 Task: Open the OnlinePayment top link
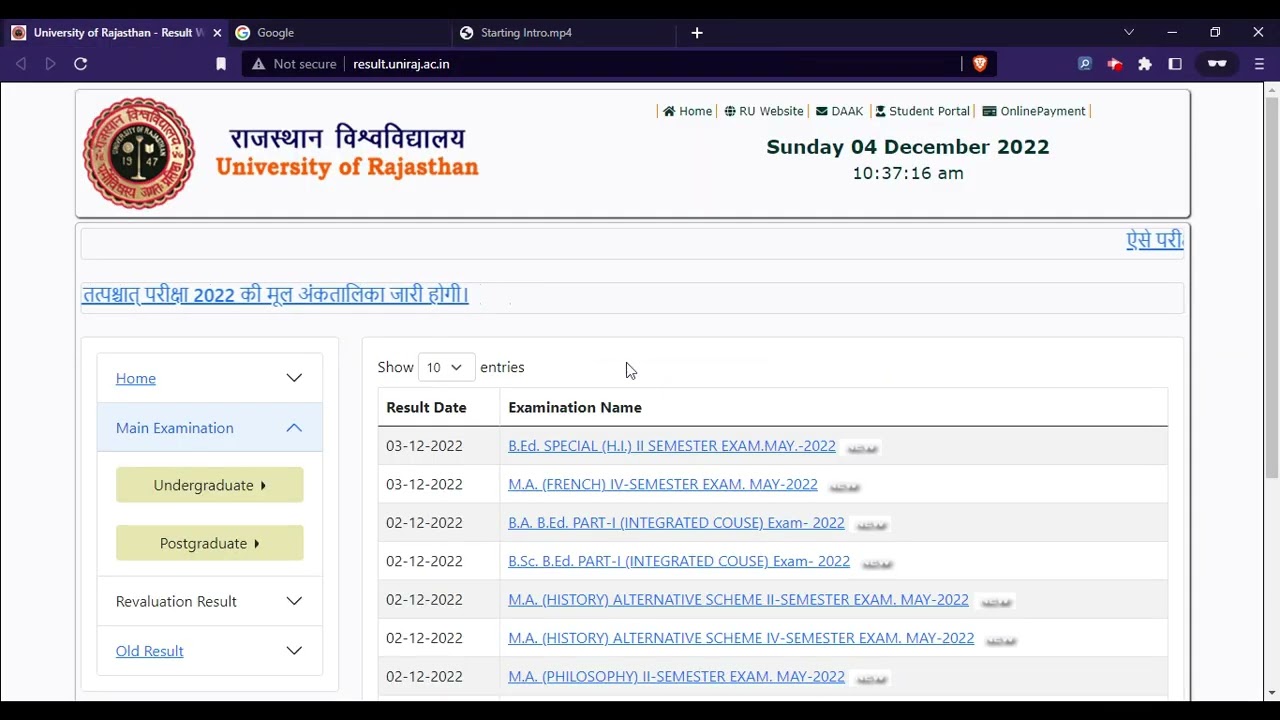click(1034, 111)
